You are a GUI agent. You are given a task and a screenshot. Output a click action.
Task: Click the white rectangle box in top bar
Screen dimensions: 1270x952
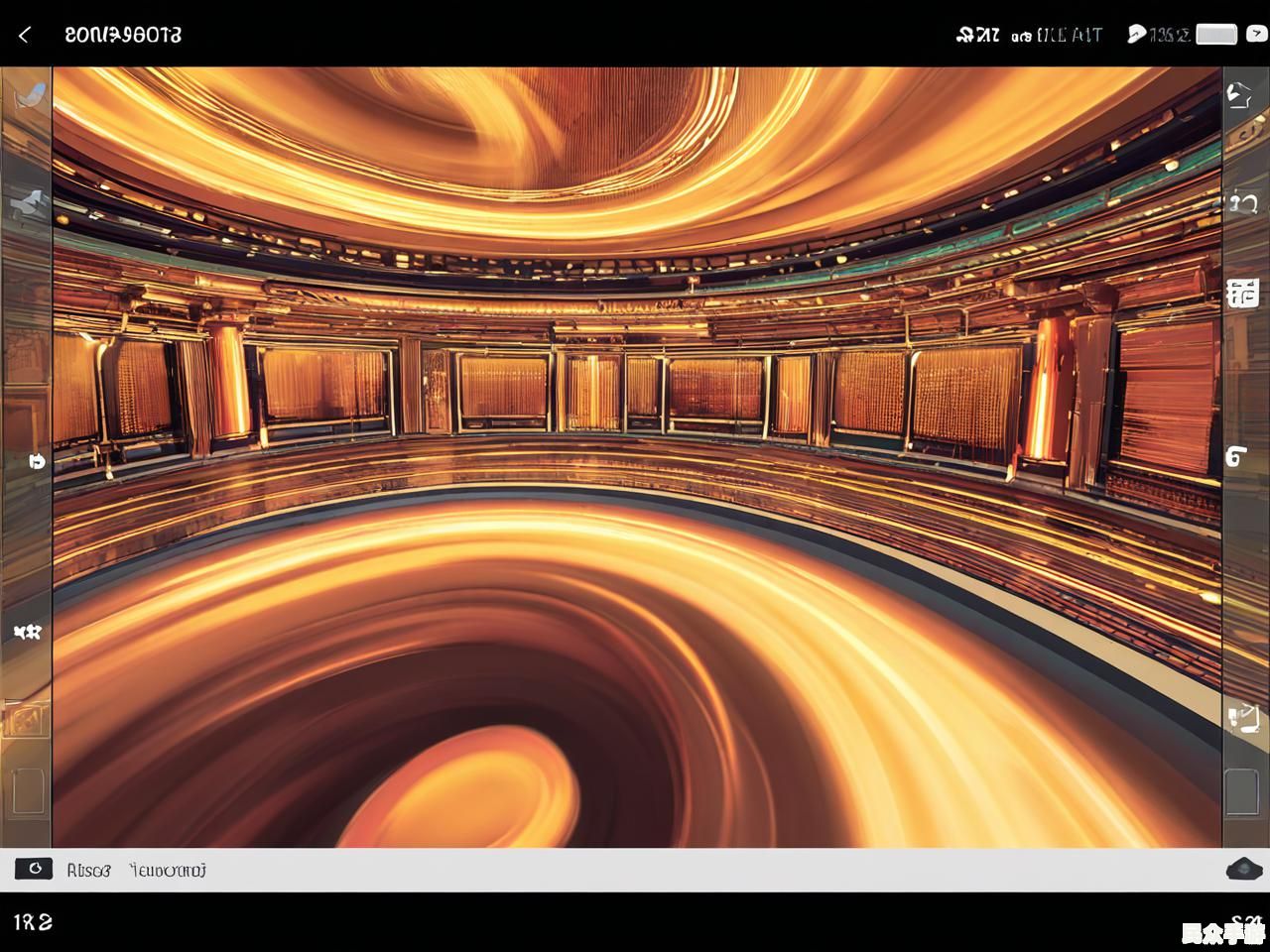tap(1216, 35)
